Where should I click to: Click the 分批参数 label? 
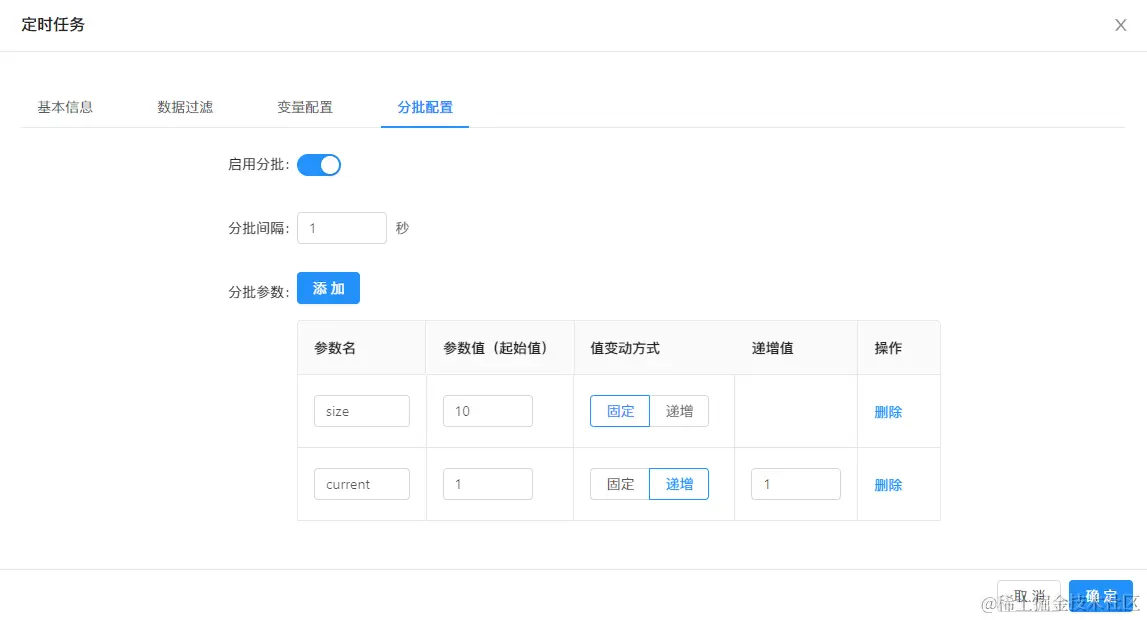258,292
